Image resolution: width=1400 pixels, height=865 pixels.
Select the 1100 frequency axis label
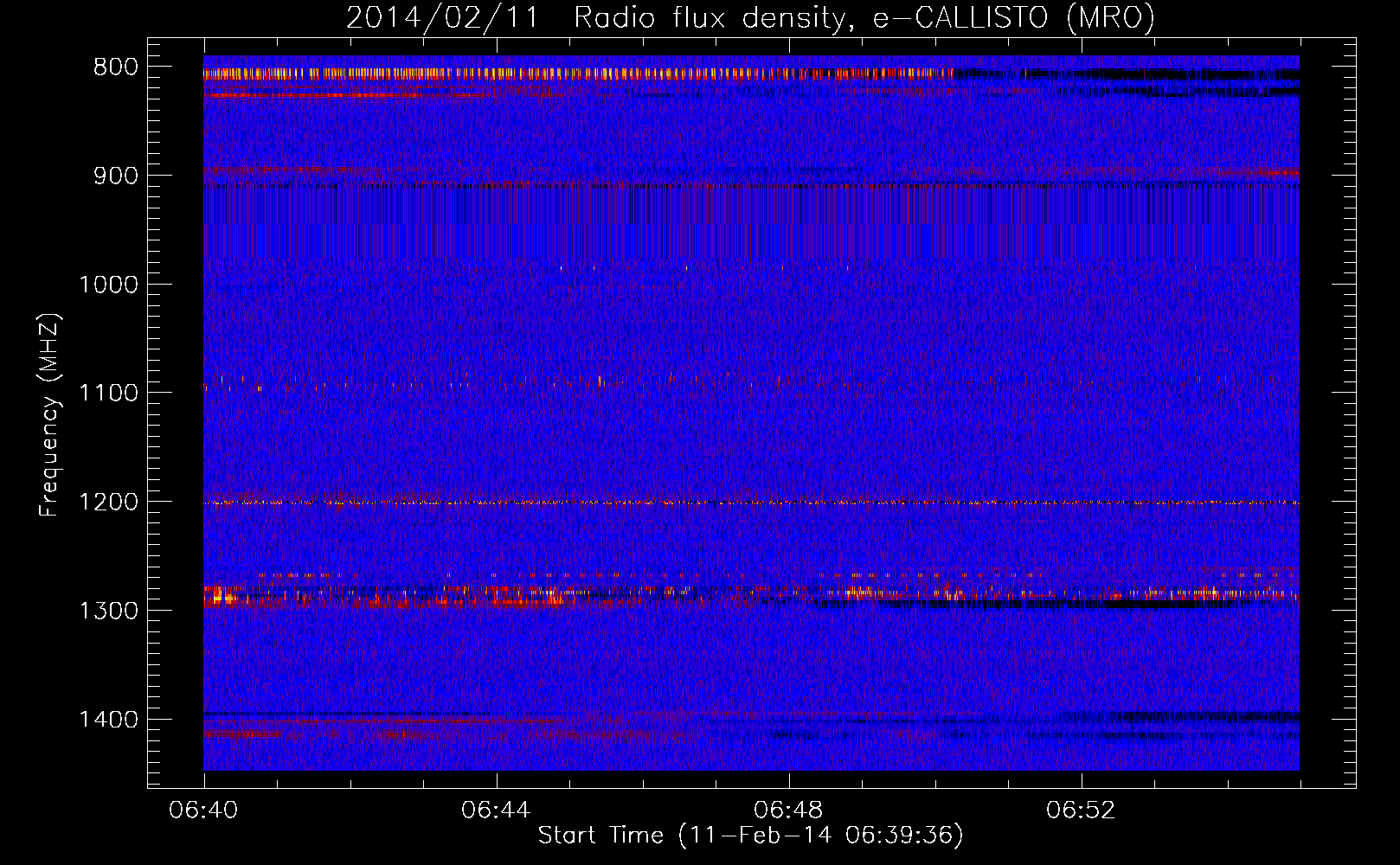[108, 394]
